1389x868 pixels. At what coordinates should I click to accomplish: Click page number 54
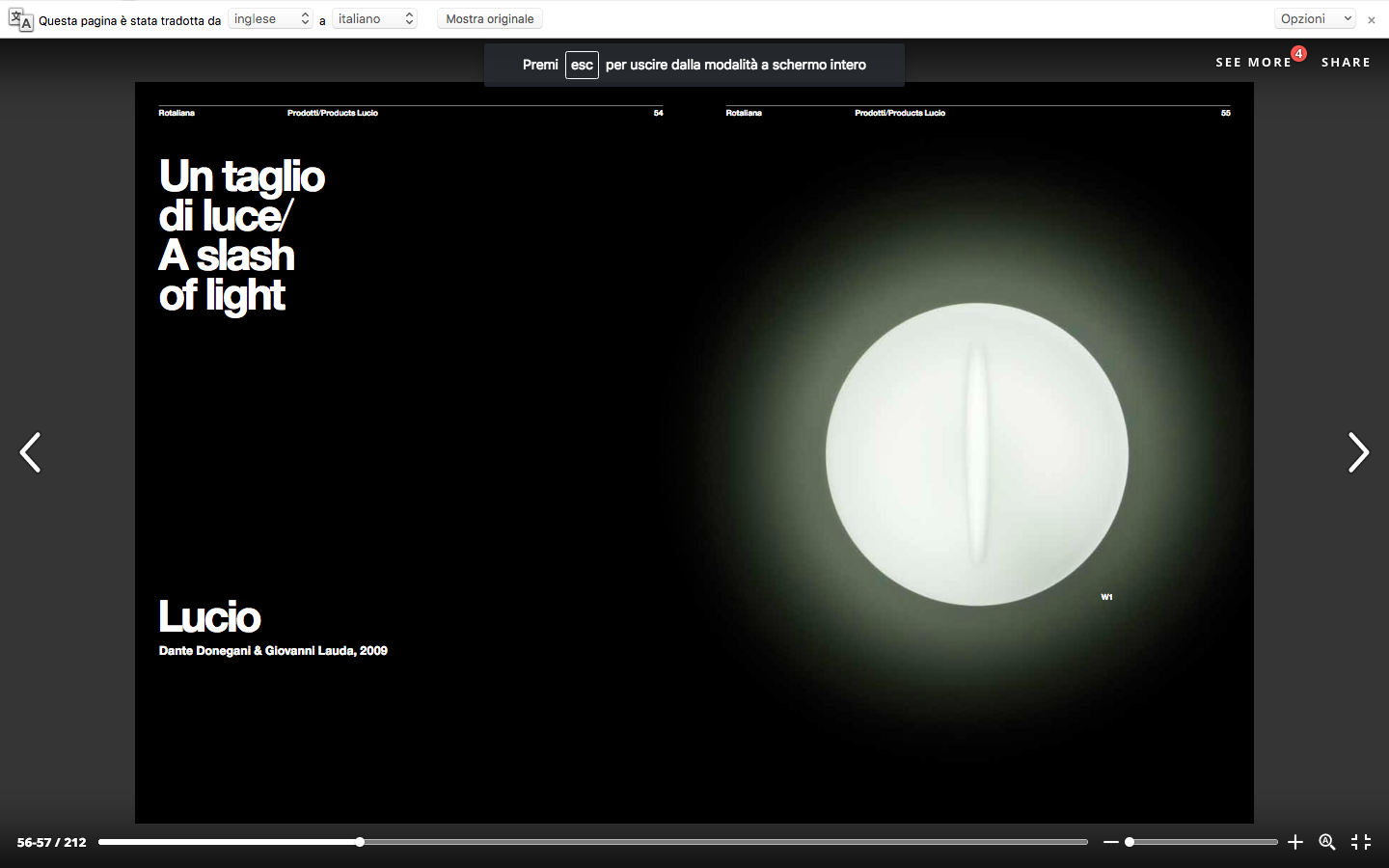click(x=658, y=113)
